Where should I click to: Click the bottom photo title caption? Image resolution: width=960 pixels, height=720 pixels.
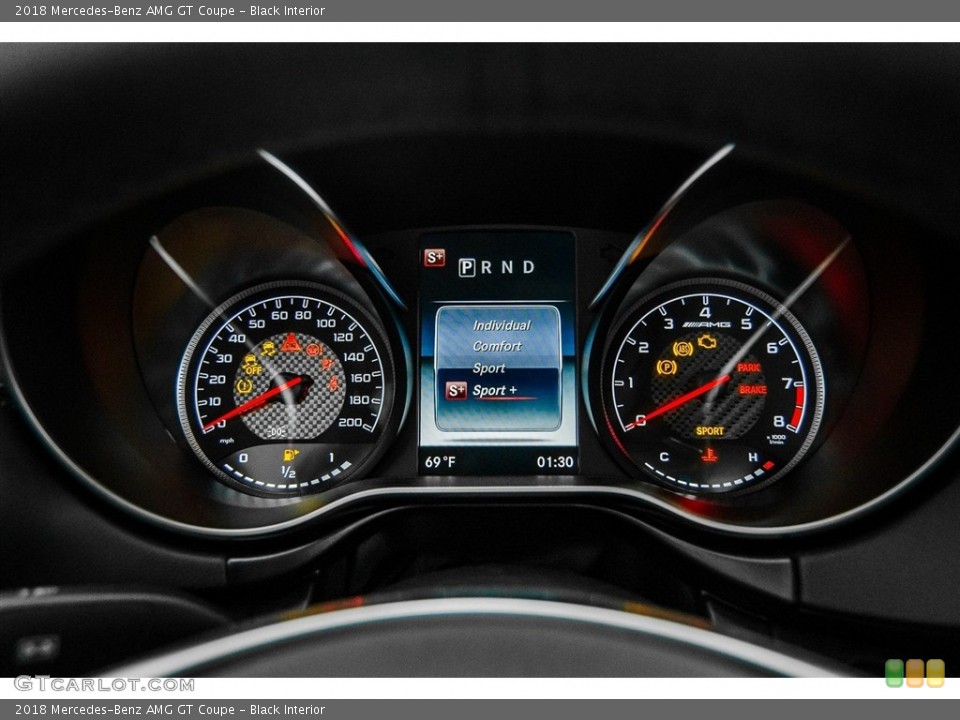click(x=170, y=710)
